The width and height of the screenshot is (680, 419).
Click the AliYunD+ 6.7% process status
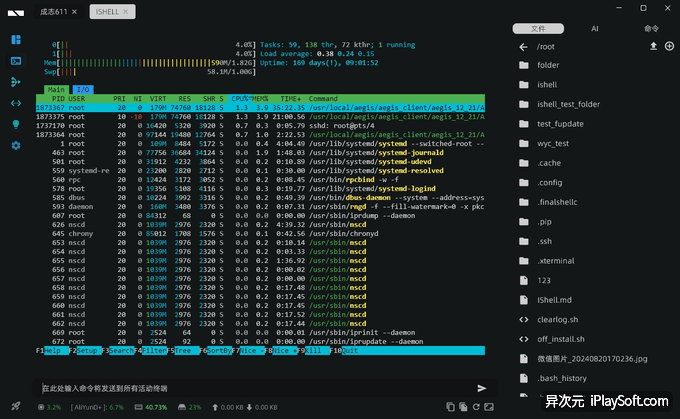[97, 407]
